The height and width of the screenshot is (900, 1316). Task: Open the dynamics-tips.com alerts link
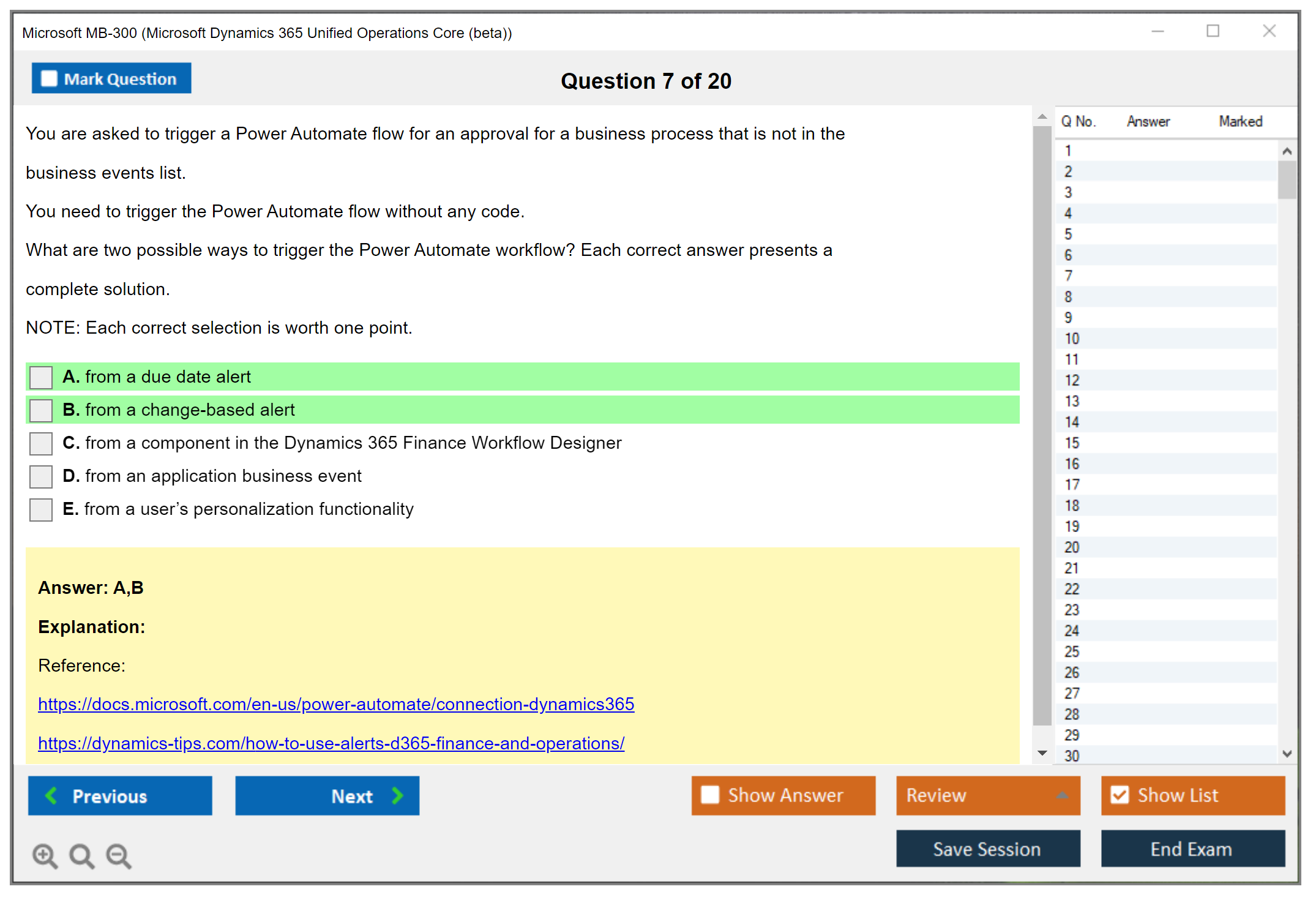coord(331,743)
